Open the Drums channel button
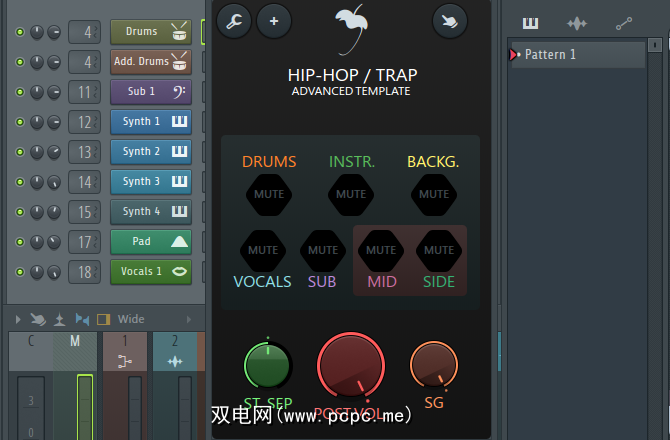Image resolution: width=670 pixels, height=440 pixels. (x=150, y=32)
